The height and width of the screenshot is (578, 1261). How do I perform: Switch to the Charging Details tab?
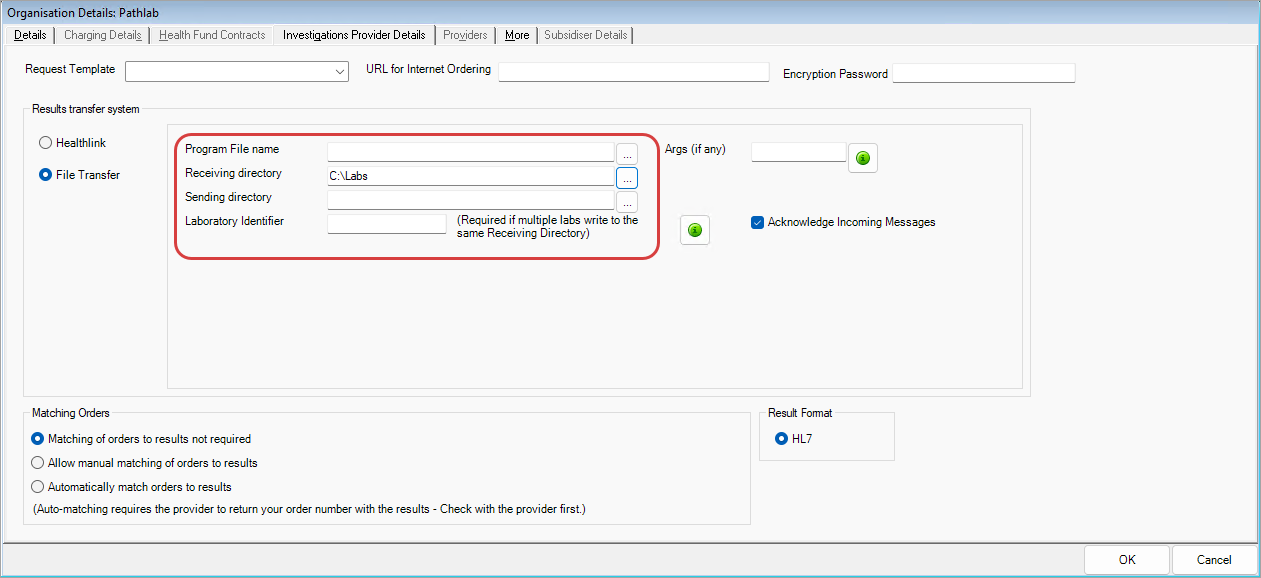(102, 35)
